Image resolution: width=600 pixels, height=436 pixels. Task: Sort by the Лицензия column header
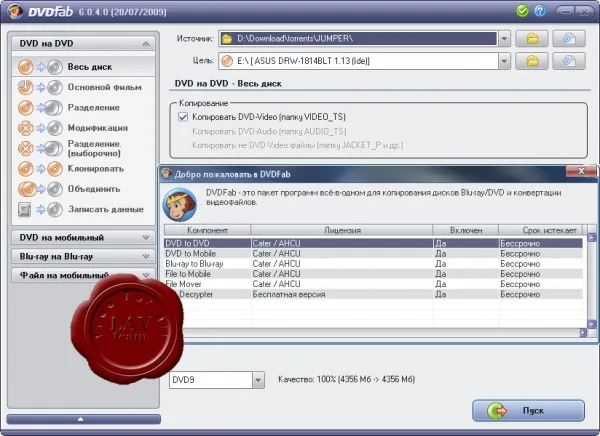coord(342,230)
